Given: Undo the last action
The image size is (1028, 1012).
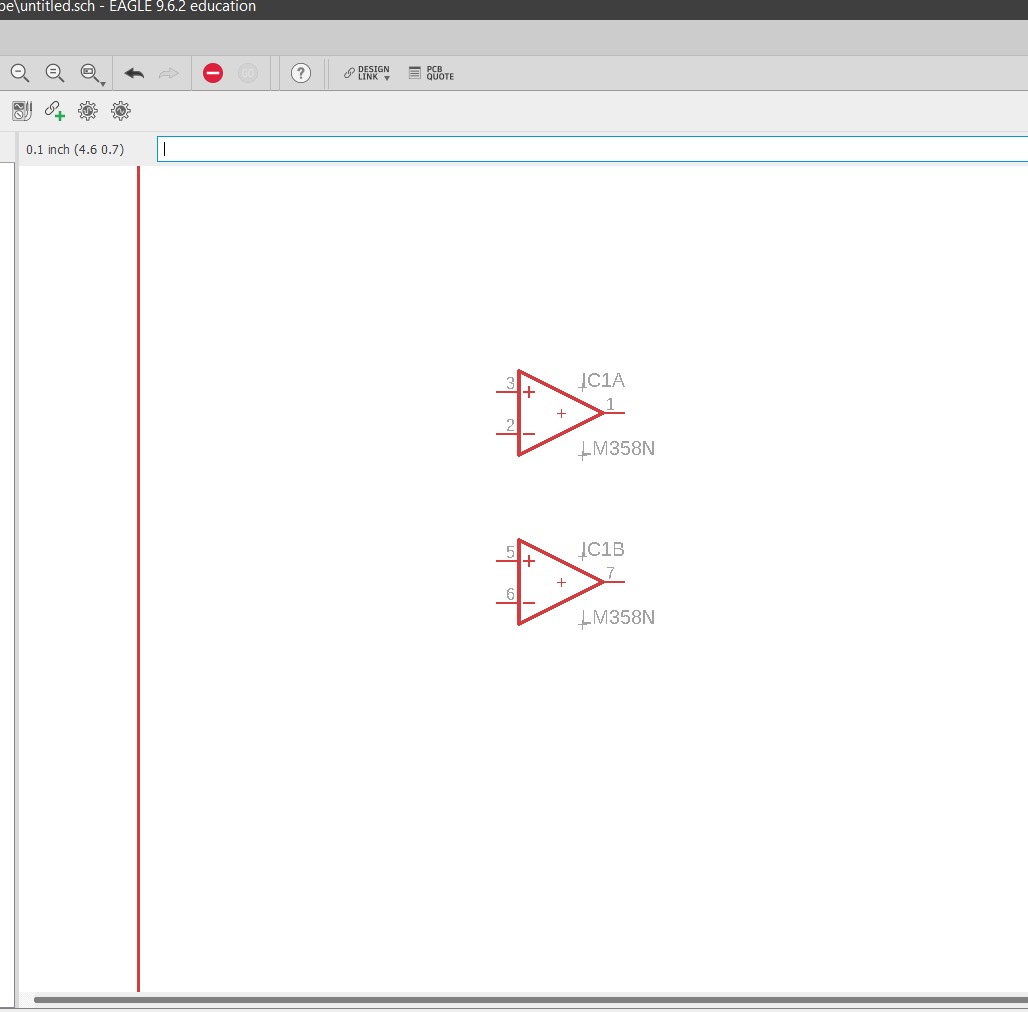Looking at the screenshot, I should (x=134, y=73).
